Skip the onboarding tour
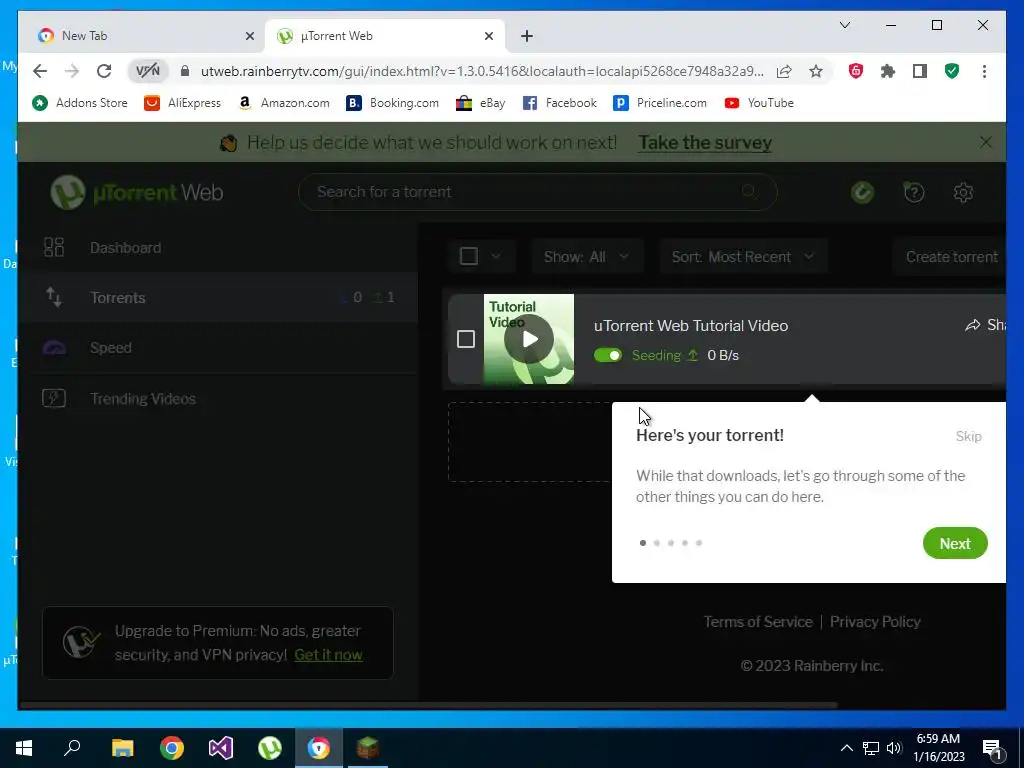This screenshot has height=768, width=1024. click(968, 436)
